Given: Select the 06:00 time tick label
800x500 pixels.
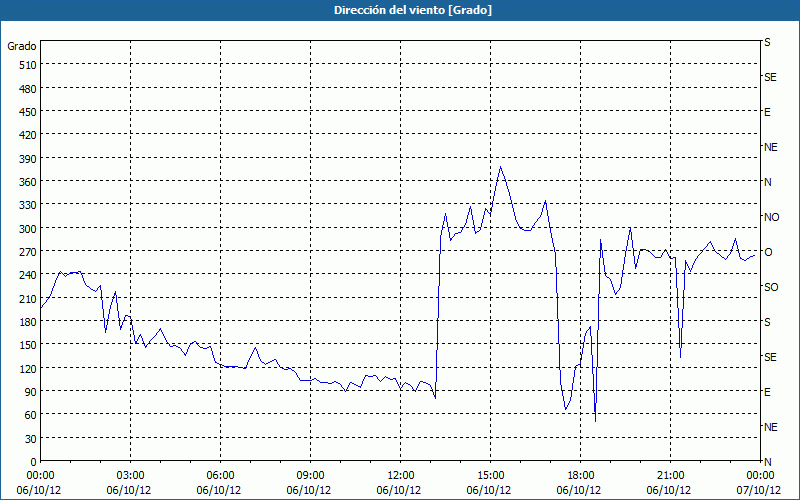Looking at the screenshot, I should point(220,476).
